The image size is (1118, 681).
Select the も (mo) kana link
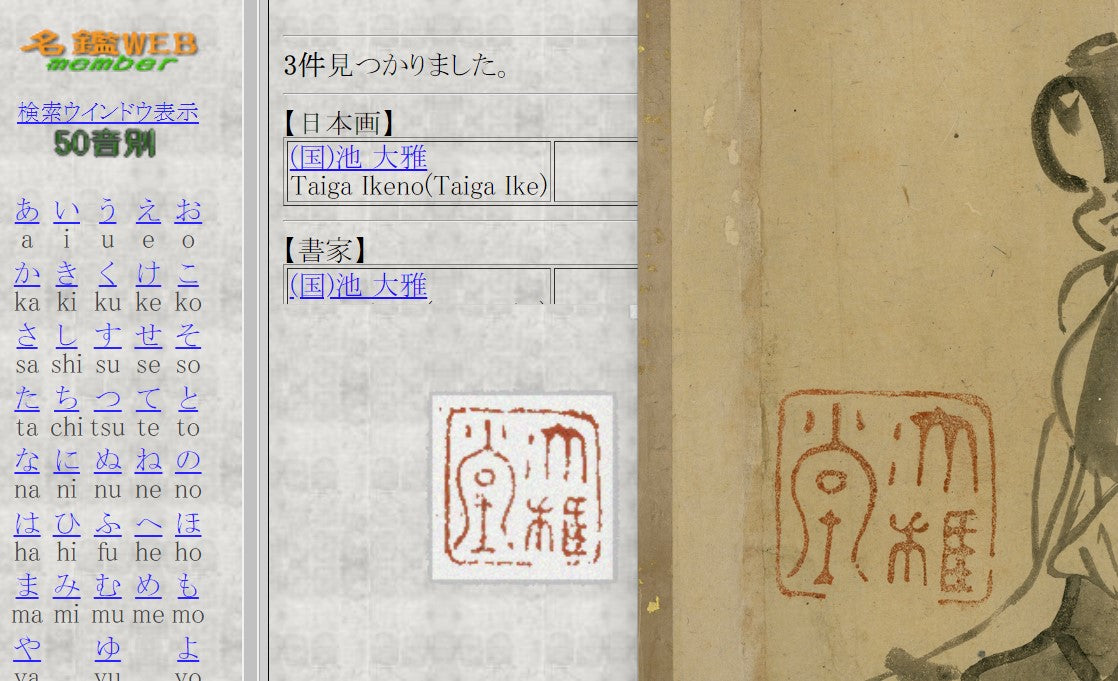(188, 585)
